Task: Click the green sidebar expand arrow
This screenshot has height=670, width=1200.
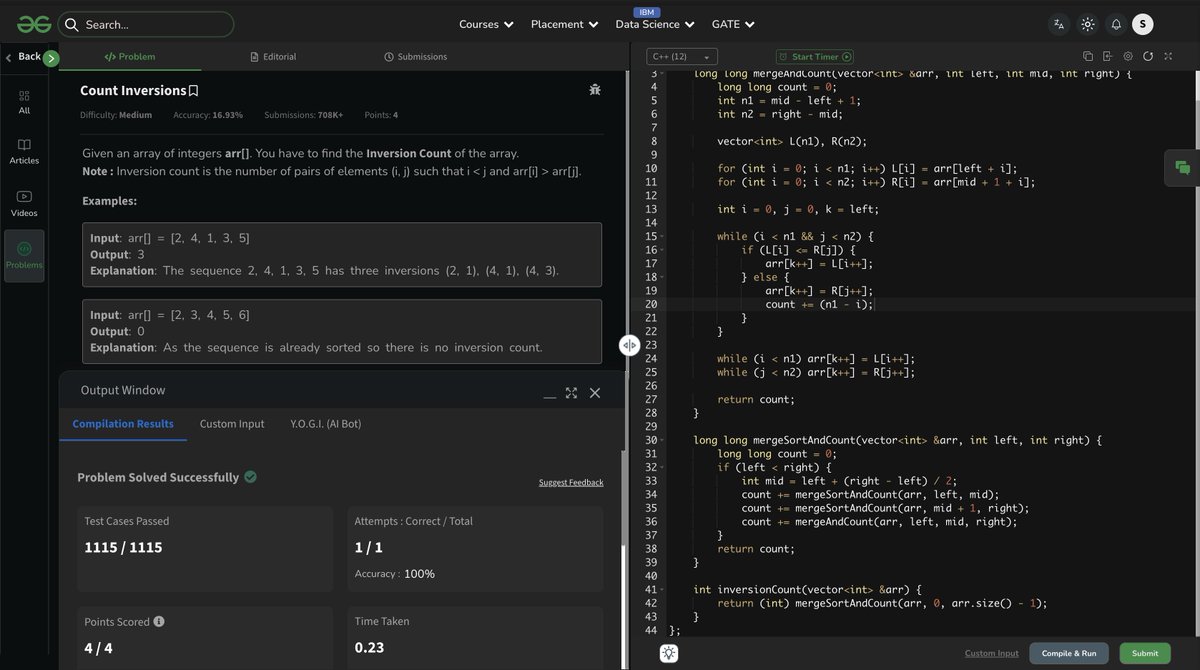Action: 52,59
